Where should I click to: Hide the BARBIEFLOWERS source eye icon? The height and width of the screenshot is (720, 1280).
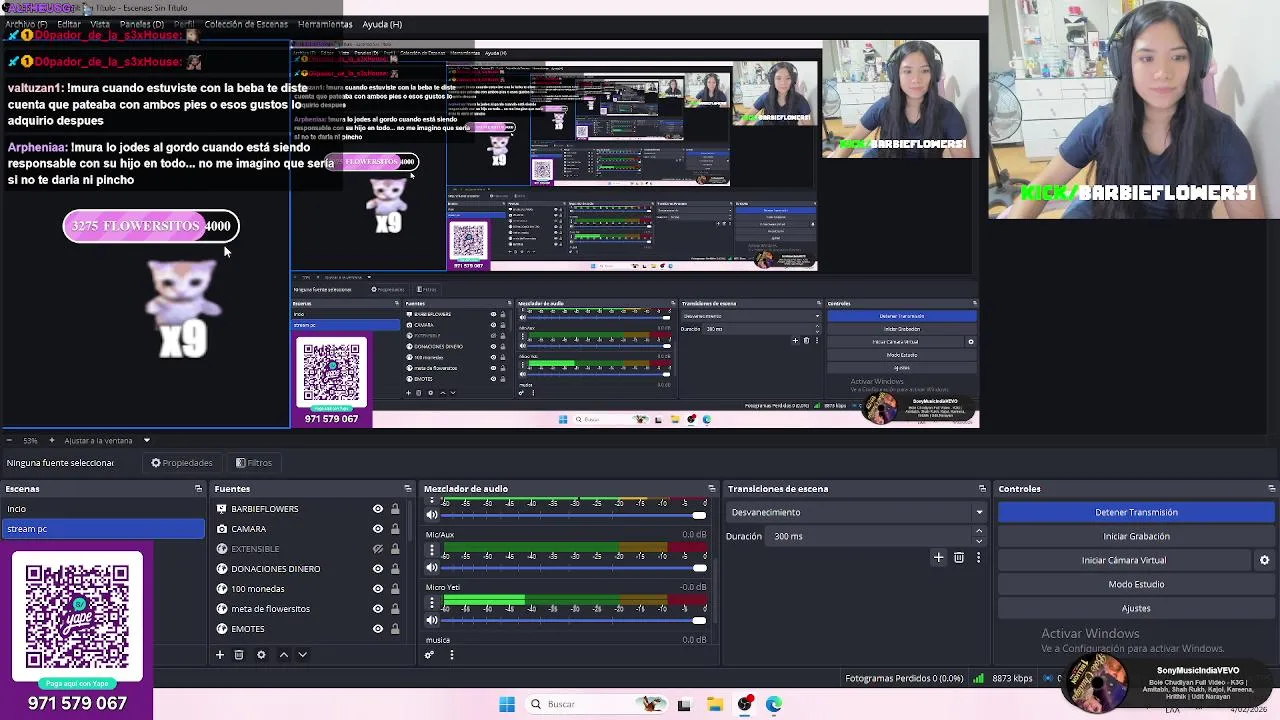[x=378, y=509]
